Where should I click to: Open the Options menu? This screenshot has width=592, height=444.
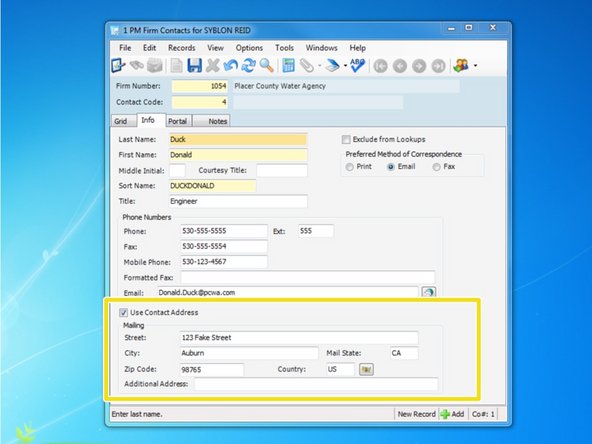pos(249,48)
